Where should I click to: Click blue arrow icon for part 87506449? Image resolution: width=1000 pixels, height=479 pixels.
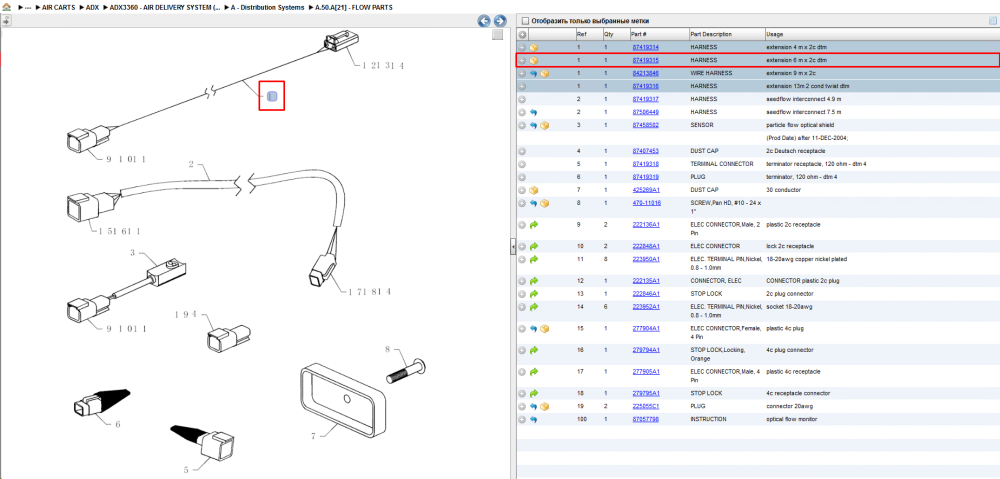pyautogui.click(x=534, y=112)
